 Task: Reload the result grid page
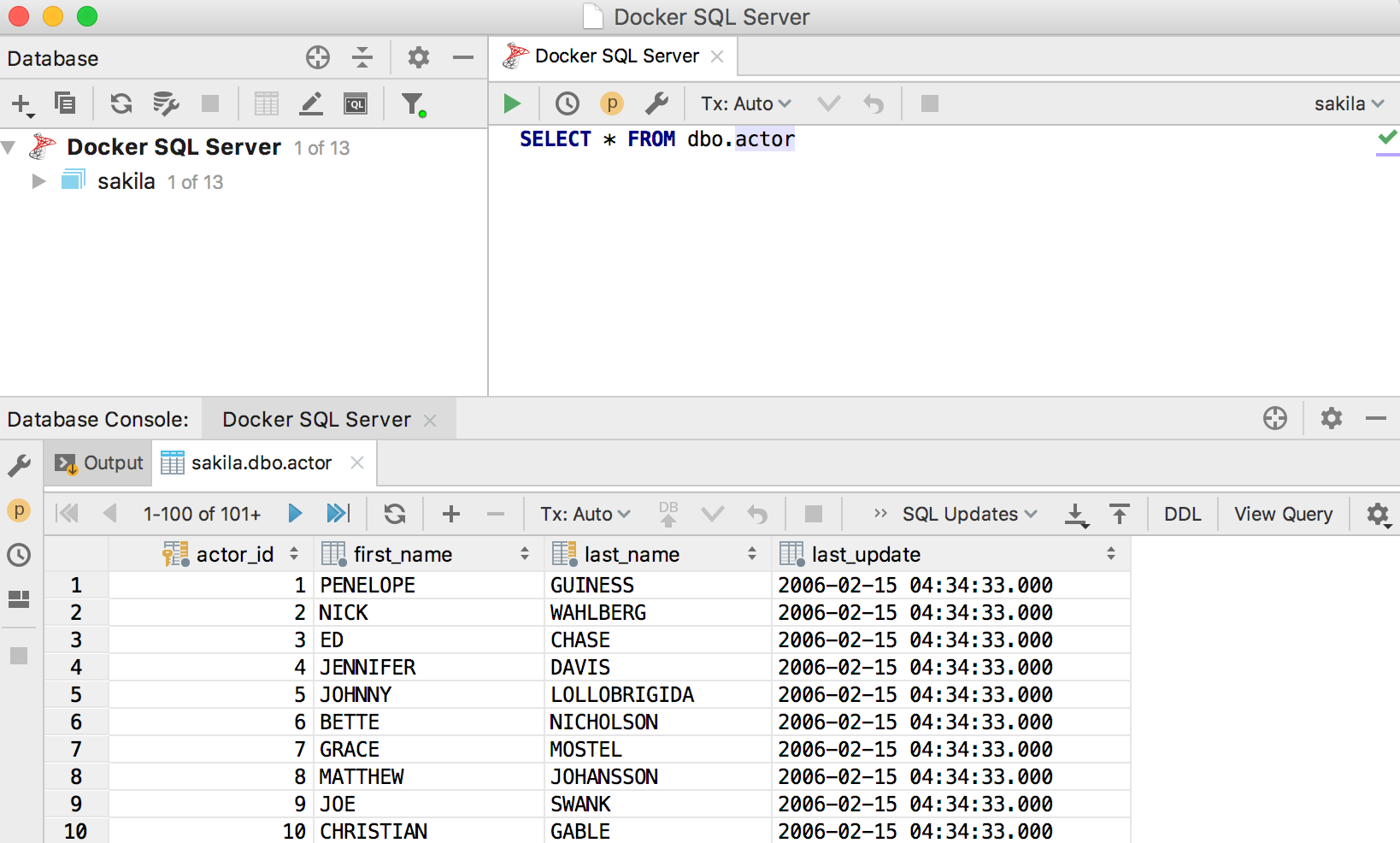[394, 514]
